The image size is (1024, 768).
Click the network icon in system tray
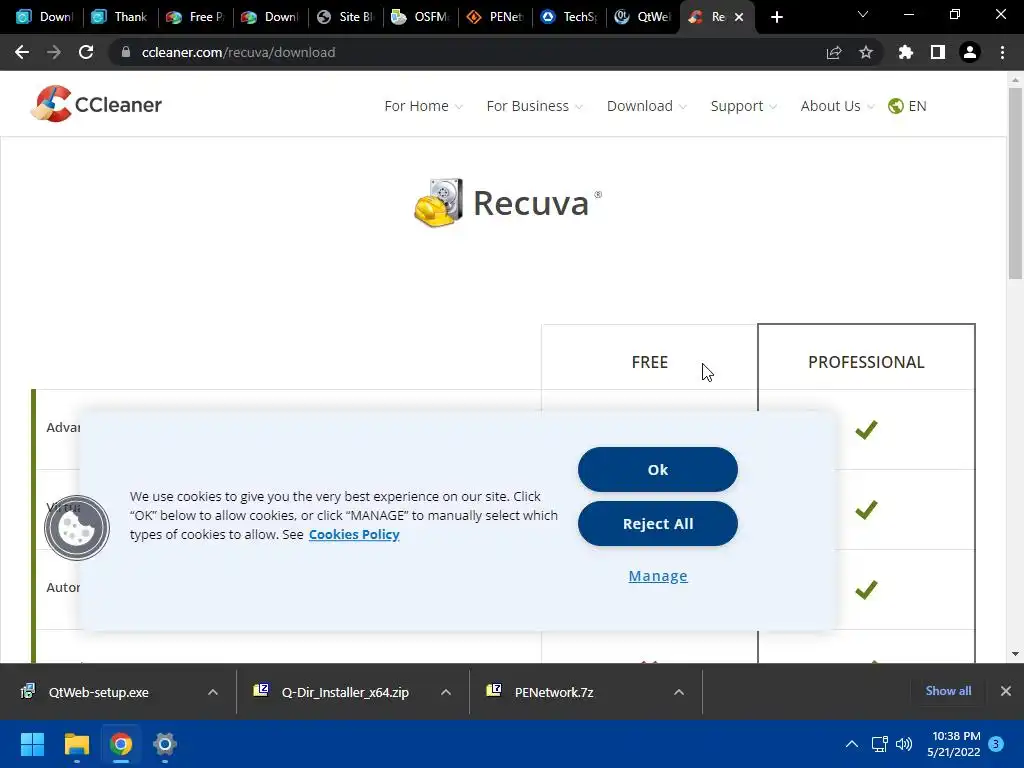(880, 744)
